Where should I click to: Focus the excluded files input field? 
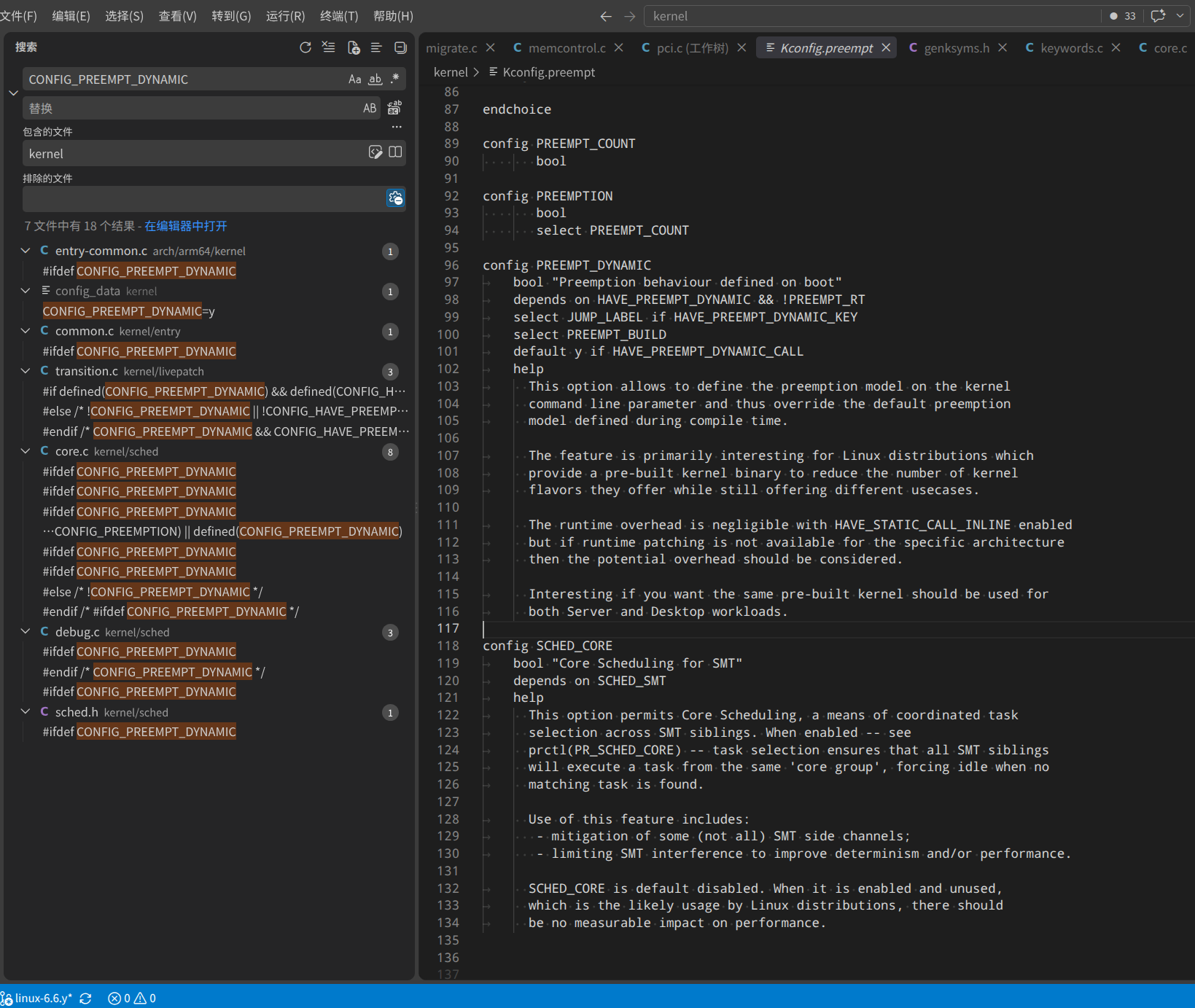pyautogui.click(x=204, y=198)
